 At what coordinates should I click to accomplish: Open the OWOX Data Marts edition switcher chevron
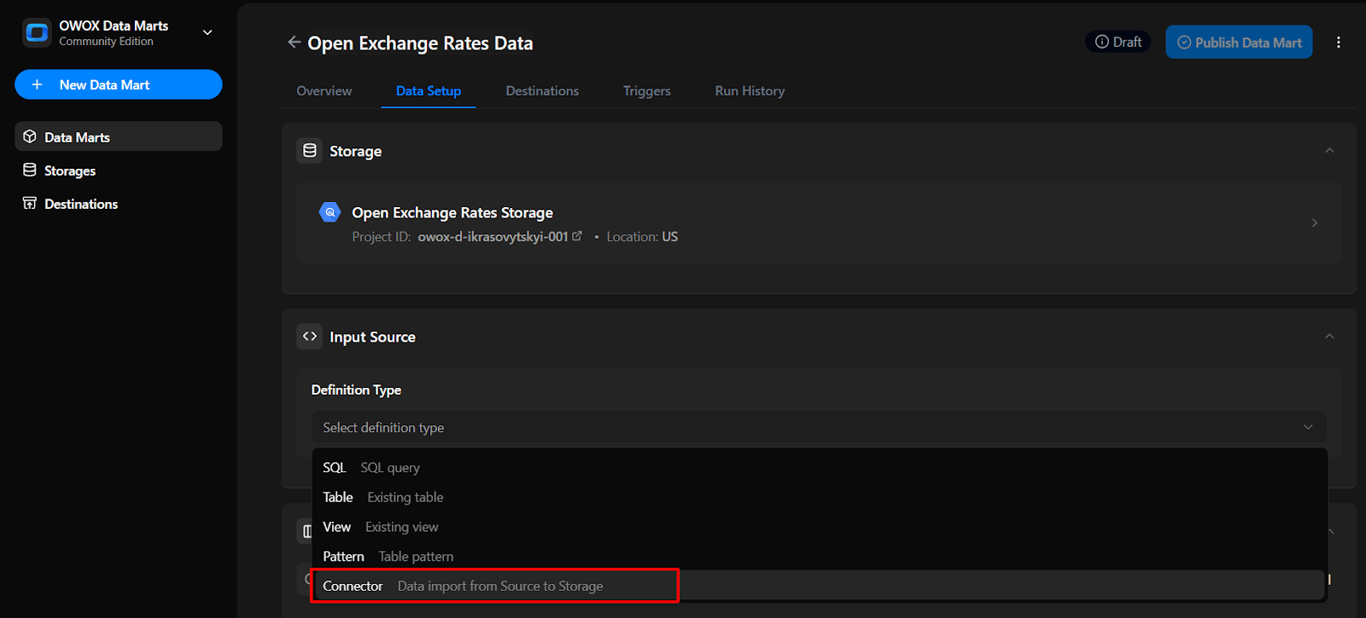tap(207, 33)
